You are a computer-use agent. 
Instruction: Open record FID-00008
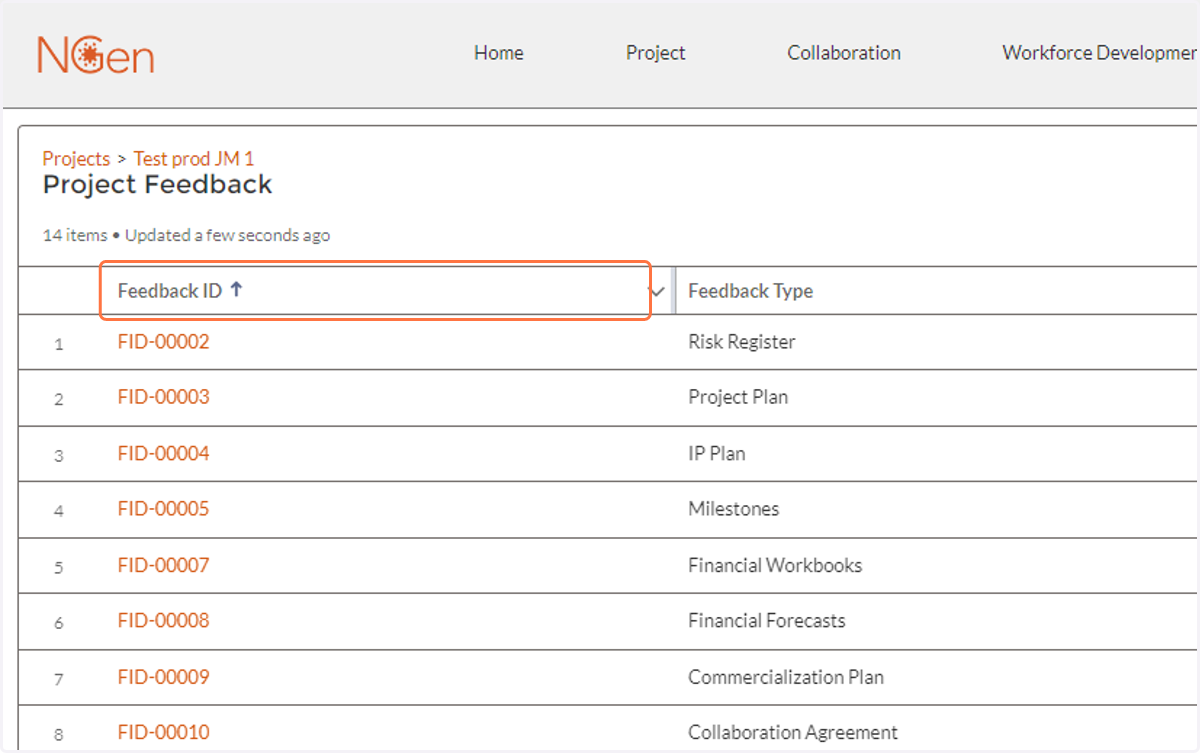point(163,621)
